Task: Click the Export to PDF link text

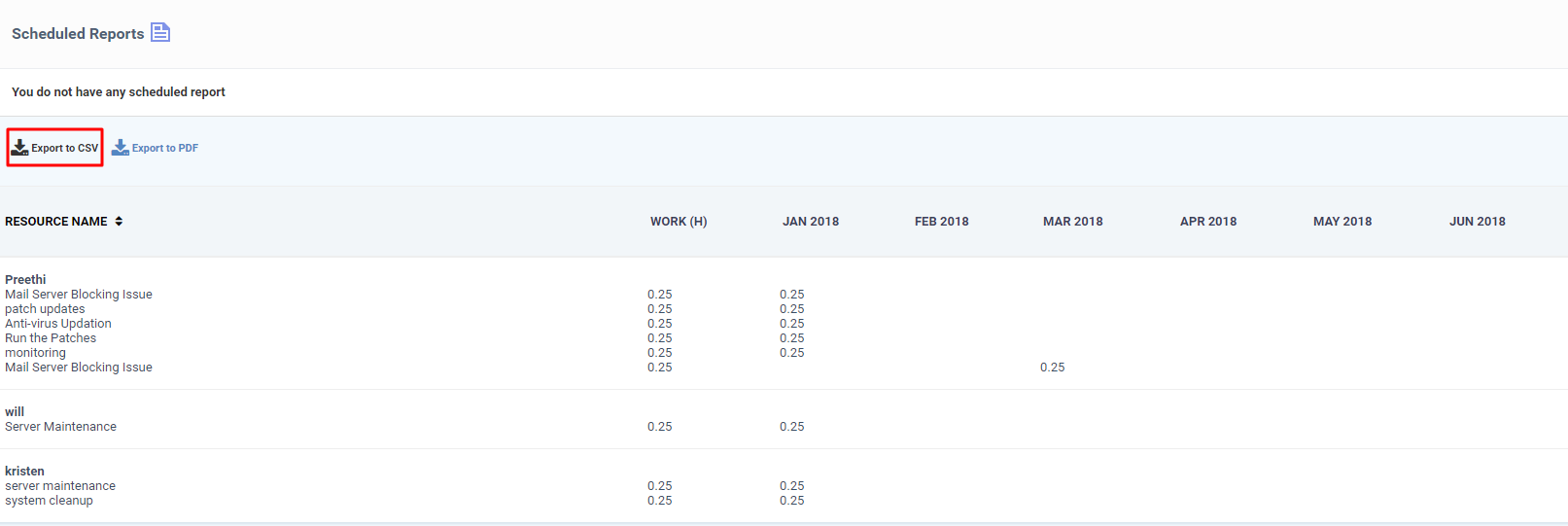Action: (165, 148)
